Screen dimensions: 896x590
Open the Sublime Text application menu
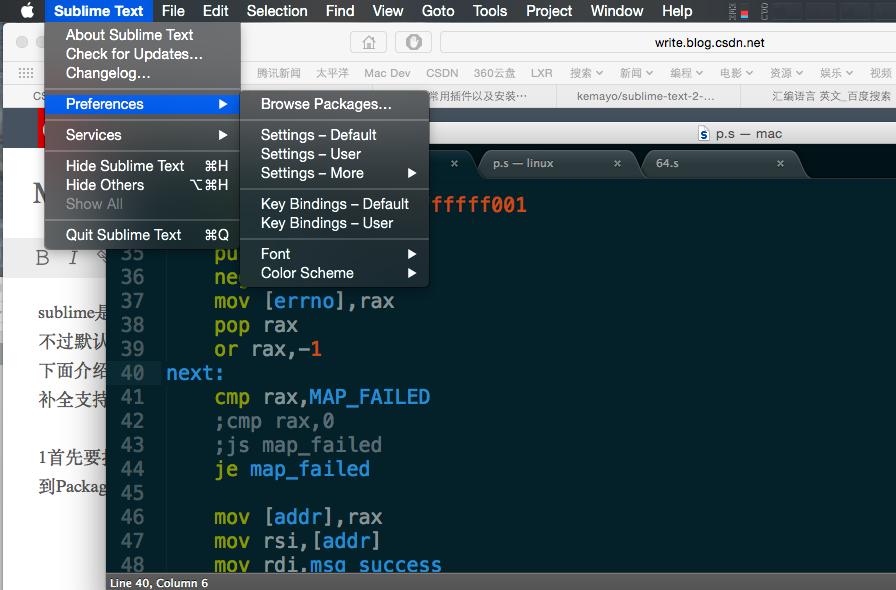click(x=98, y=11)
